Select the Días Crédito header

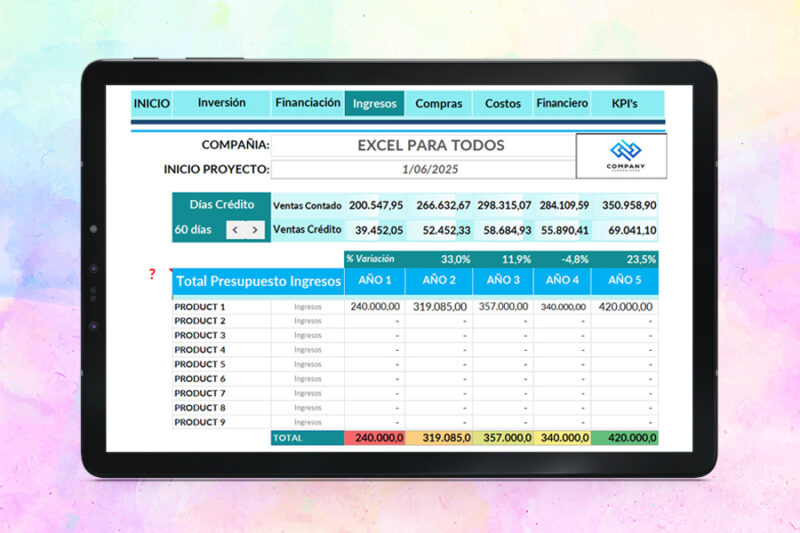pyautogui.click(x=221, y=205)
